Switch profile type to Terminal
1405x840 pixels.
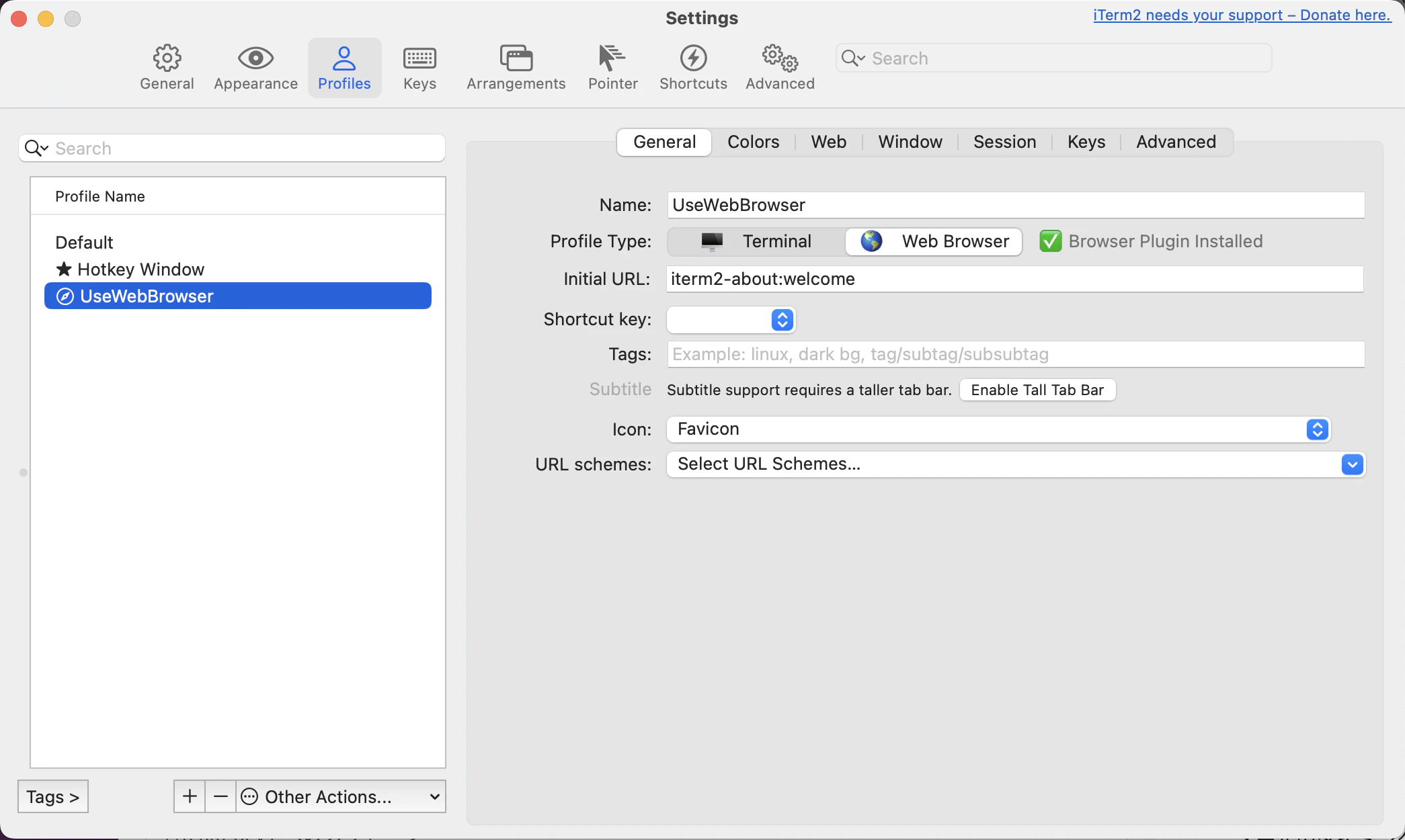(x=756, y=241)
